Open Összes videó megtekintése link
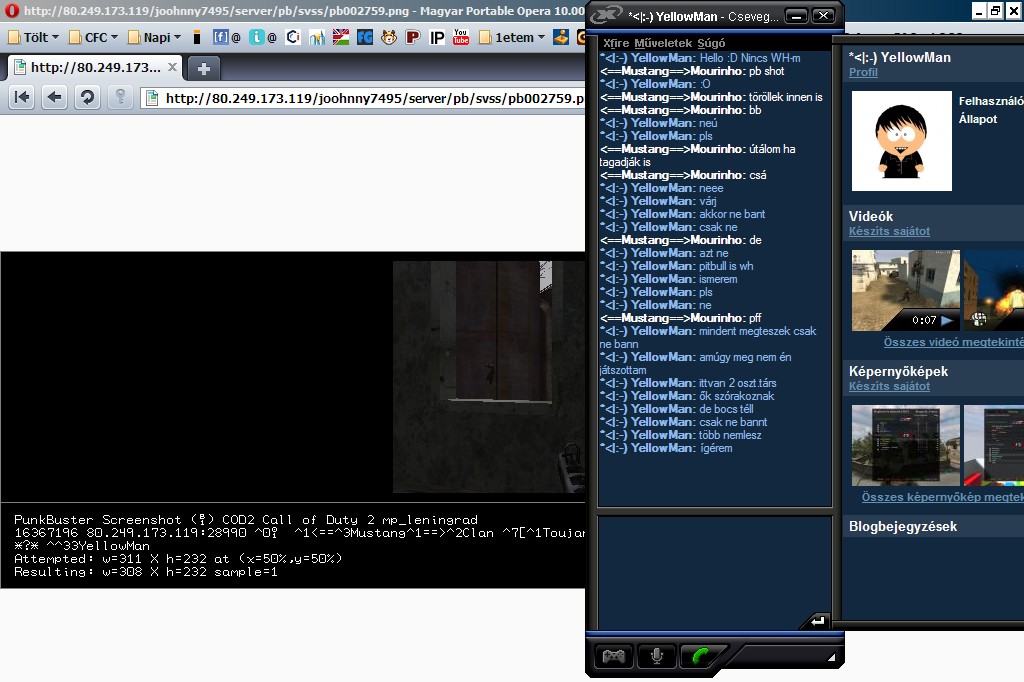 point(953,342)
